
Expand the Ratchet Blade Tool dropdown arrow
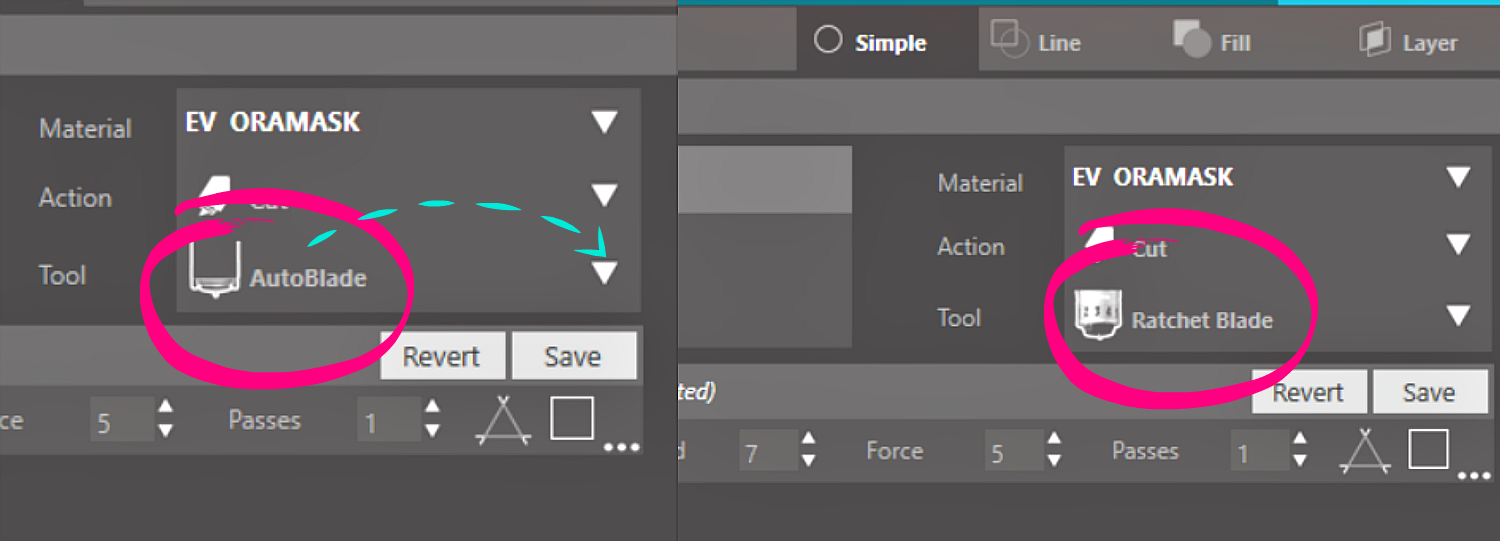[1458, 317]
